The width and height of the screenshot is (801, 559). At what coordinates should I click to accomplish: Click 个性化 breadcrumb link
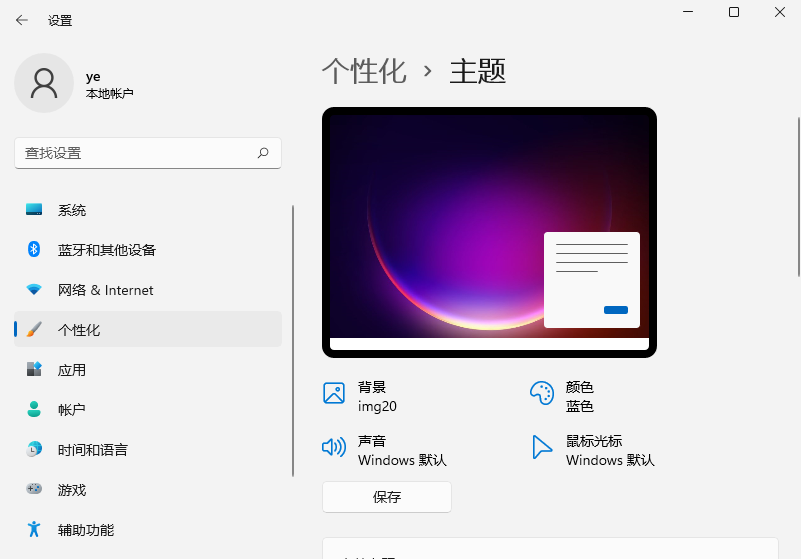[x=364, y=71]
